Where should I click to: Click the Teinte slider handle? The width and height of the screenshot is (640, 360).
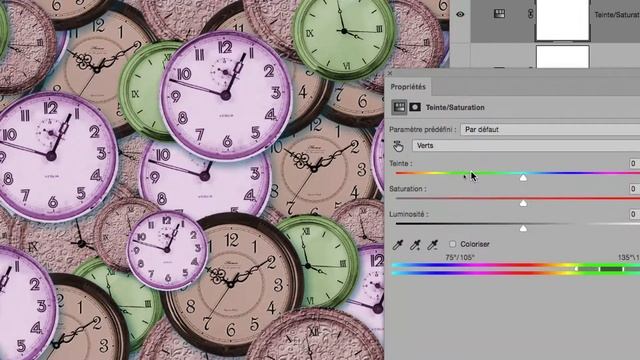(x=523, y=178)
